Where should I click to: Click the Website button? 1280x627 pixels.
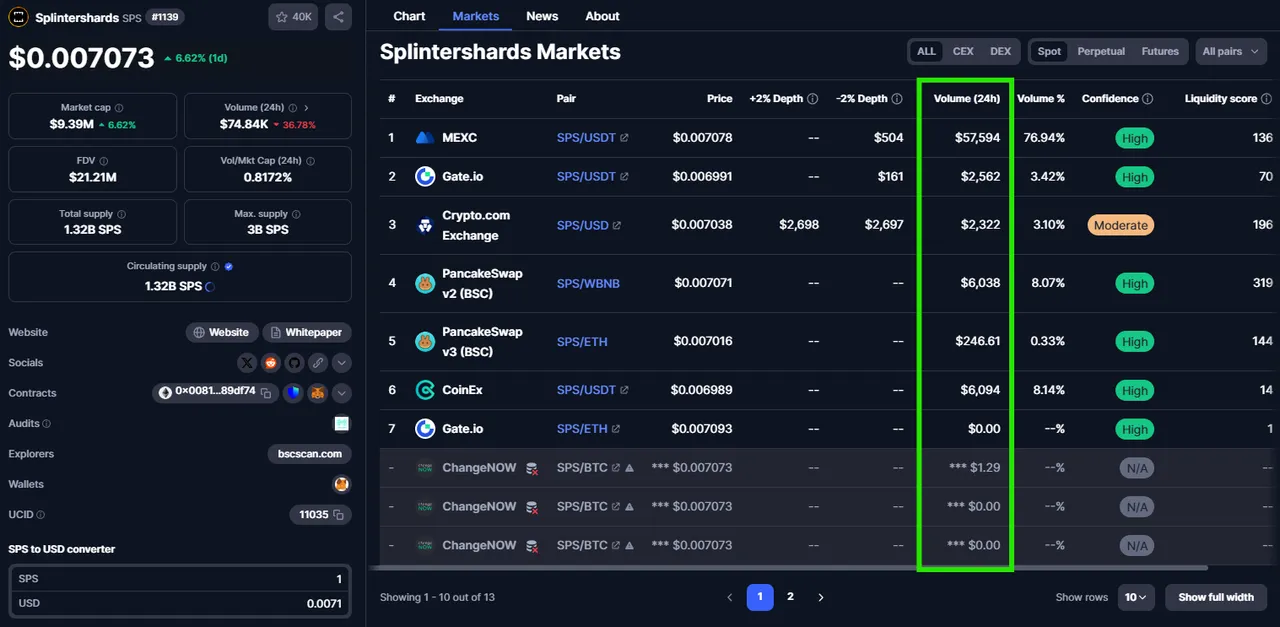click(222, 333)
